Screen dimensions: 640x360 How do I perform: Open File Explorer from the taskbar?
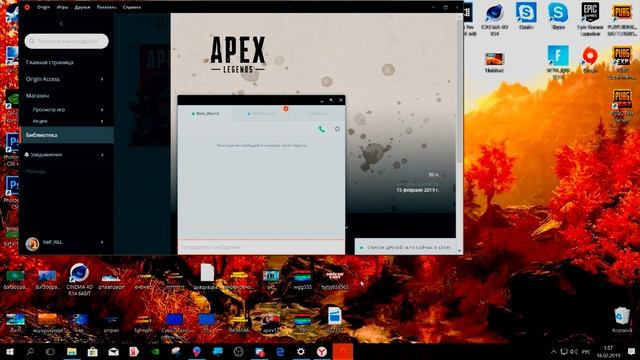click(x=72, y=352)
